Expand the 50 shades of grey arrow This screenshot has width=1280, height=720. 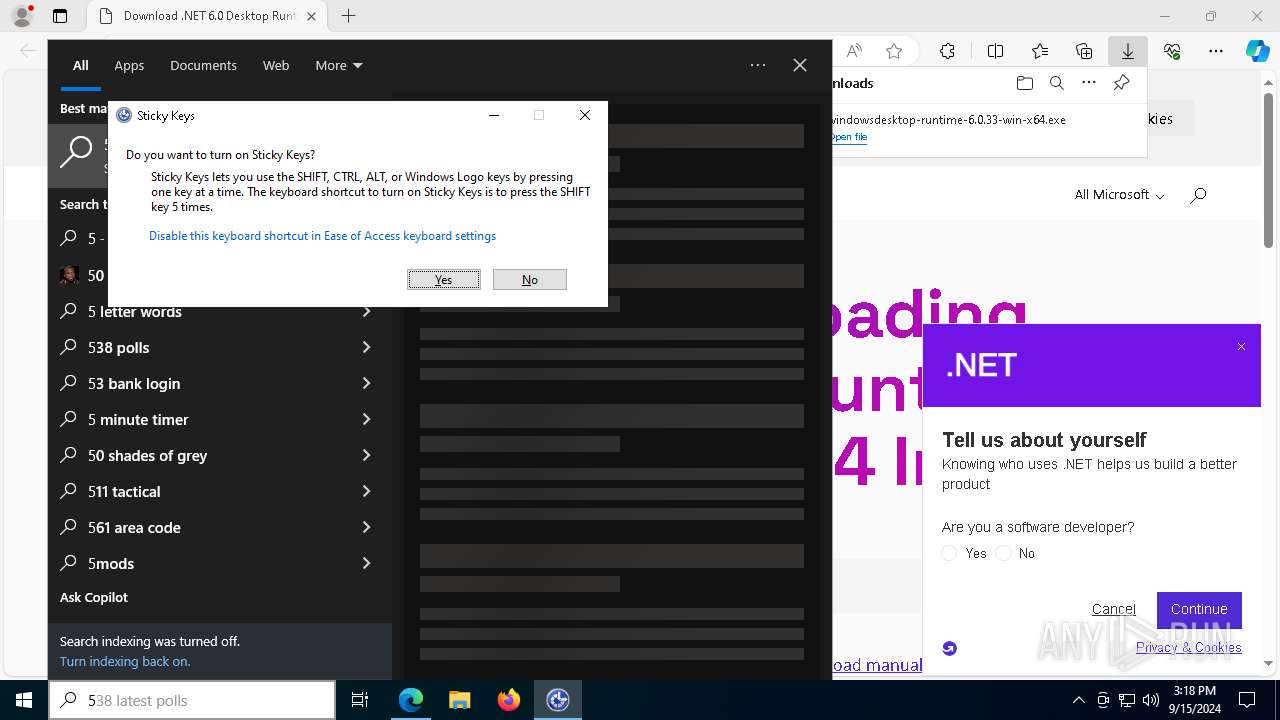click(366, 456)
